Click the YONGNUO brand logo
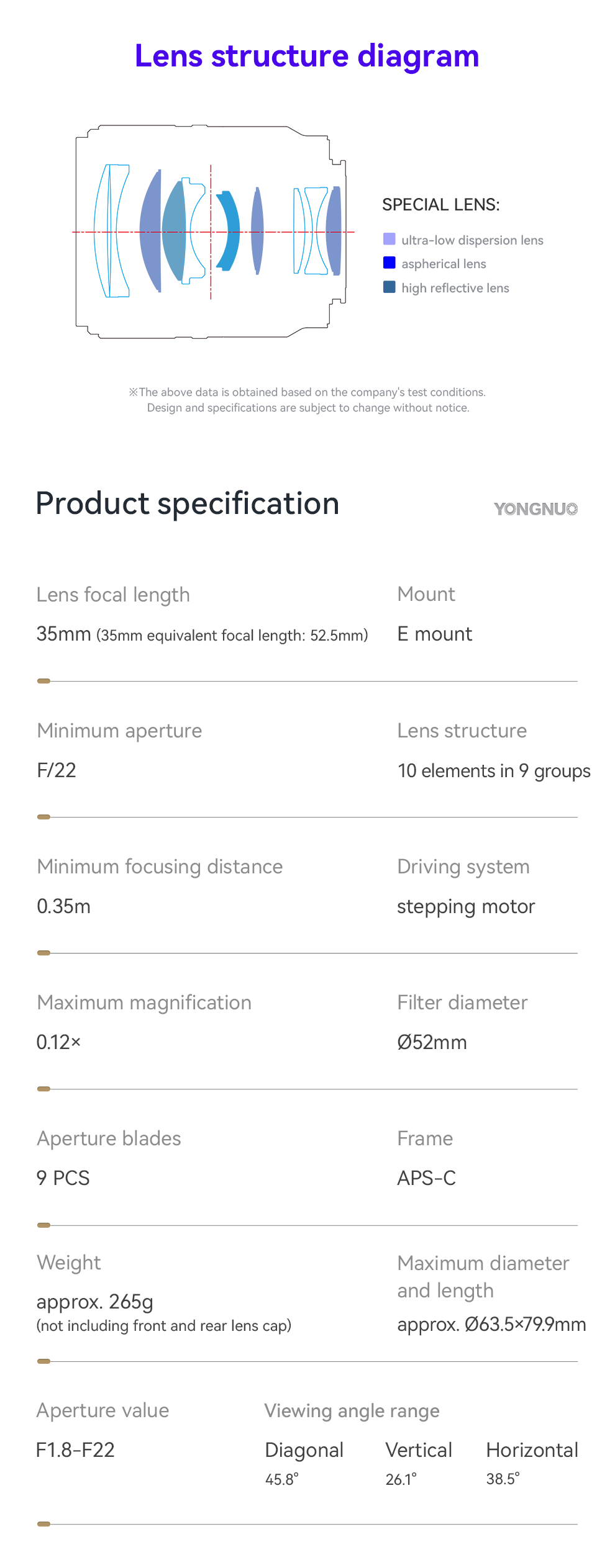The height and width of the screenshot is (1568, 615). pyautogui.click(x=535, y=509)
